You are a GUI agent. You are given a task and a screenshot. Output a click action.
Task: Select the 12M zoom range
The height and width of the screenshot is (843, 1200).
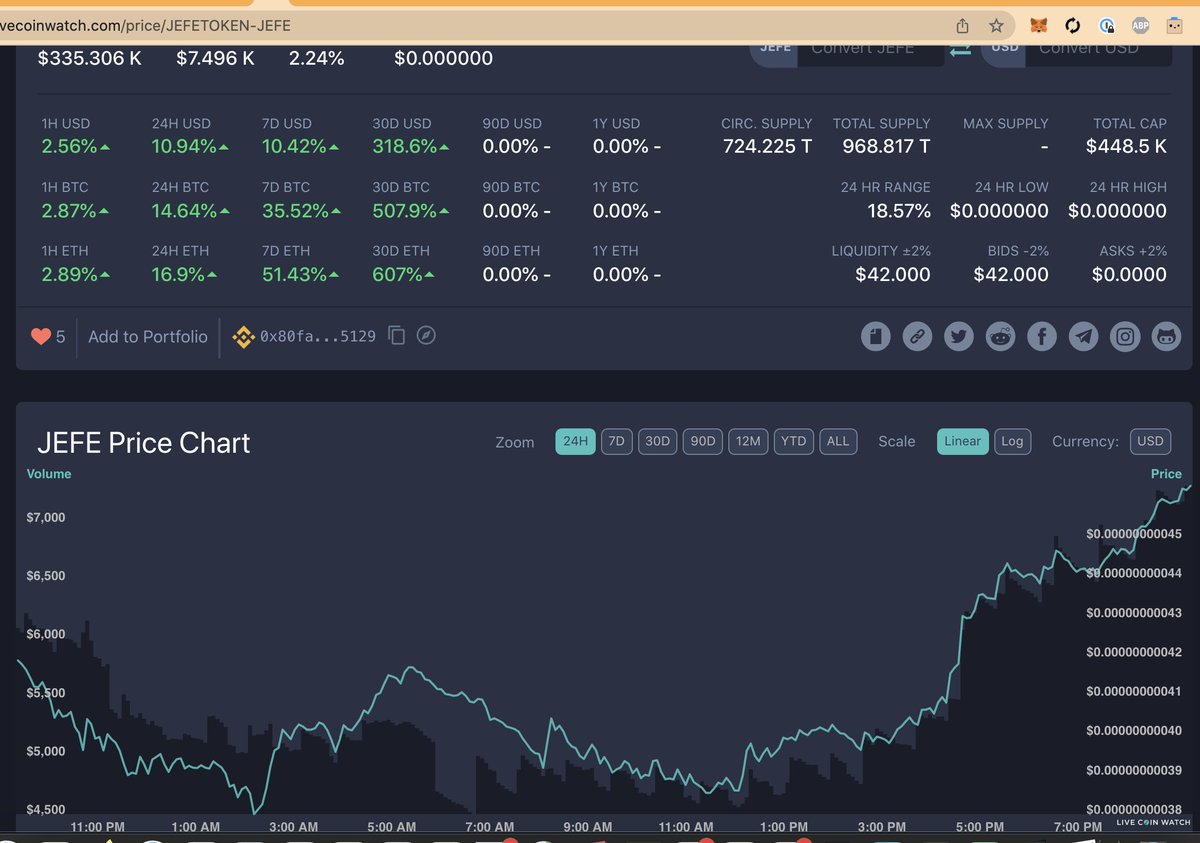click(748, 441)
